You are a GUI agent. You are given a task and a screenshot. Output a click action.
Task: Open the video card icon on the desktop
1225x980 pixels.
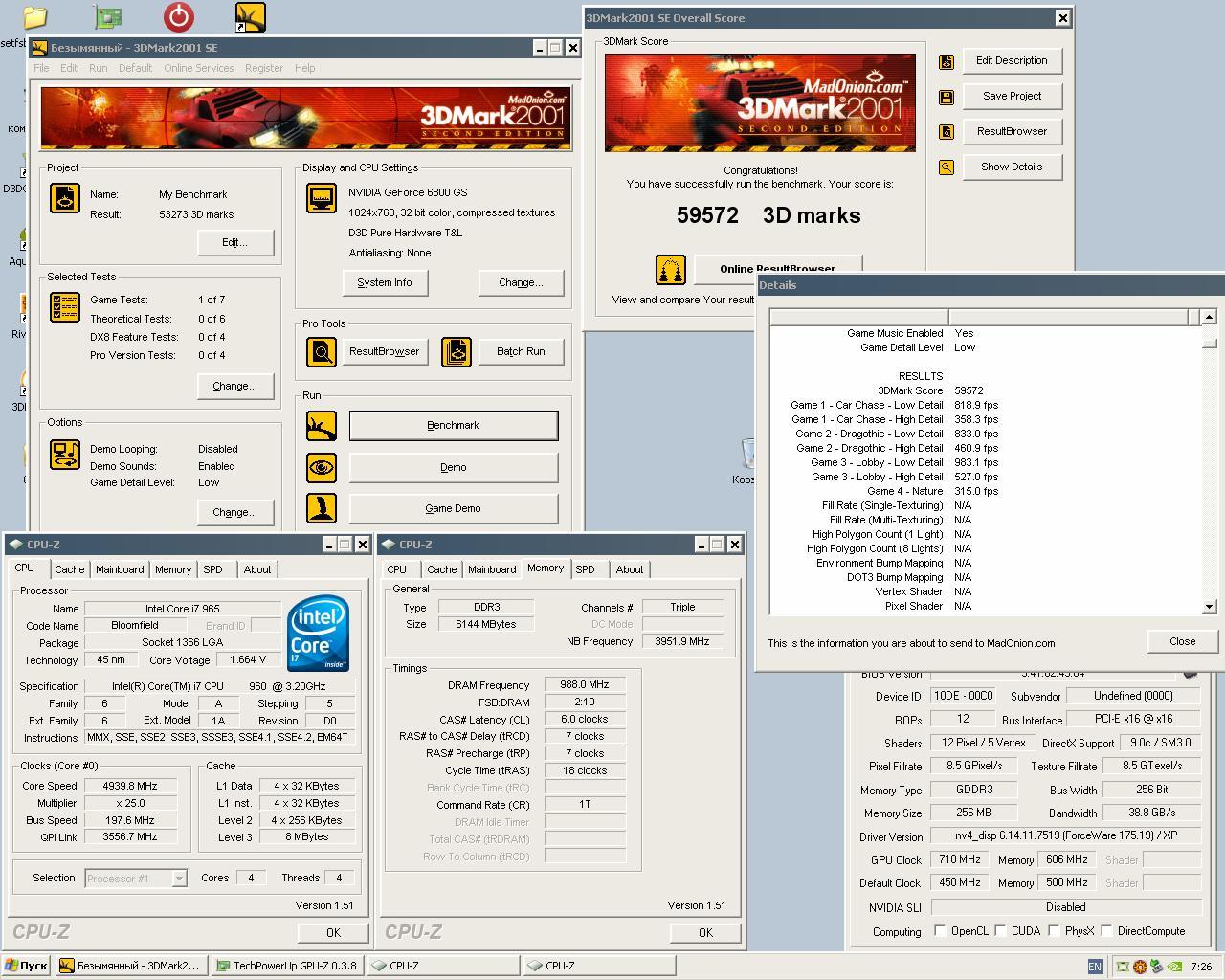coord(108,16)
